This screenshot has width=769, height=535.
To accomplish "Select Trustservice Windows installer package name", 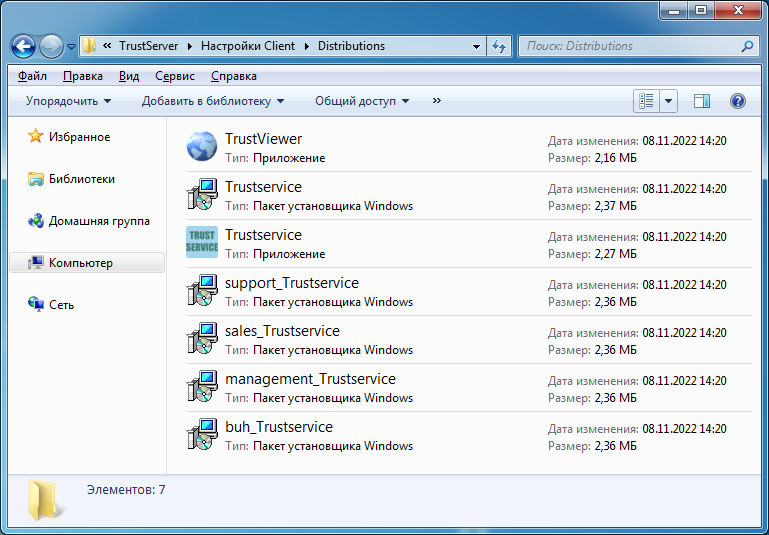I will coord(263,187).
